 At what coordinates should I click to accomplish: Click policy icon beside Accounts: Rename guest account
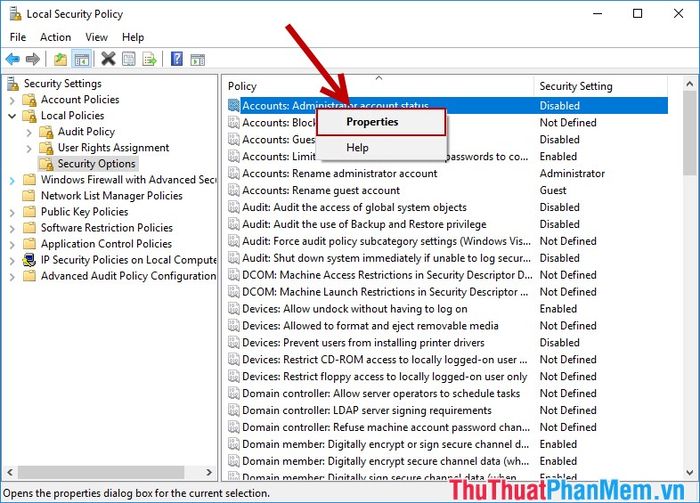[233, 190]
